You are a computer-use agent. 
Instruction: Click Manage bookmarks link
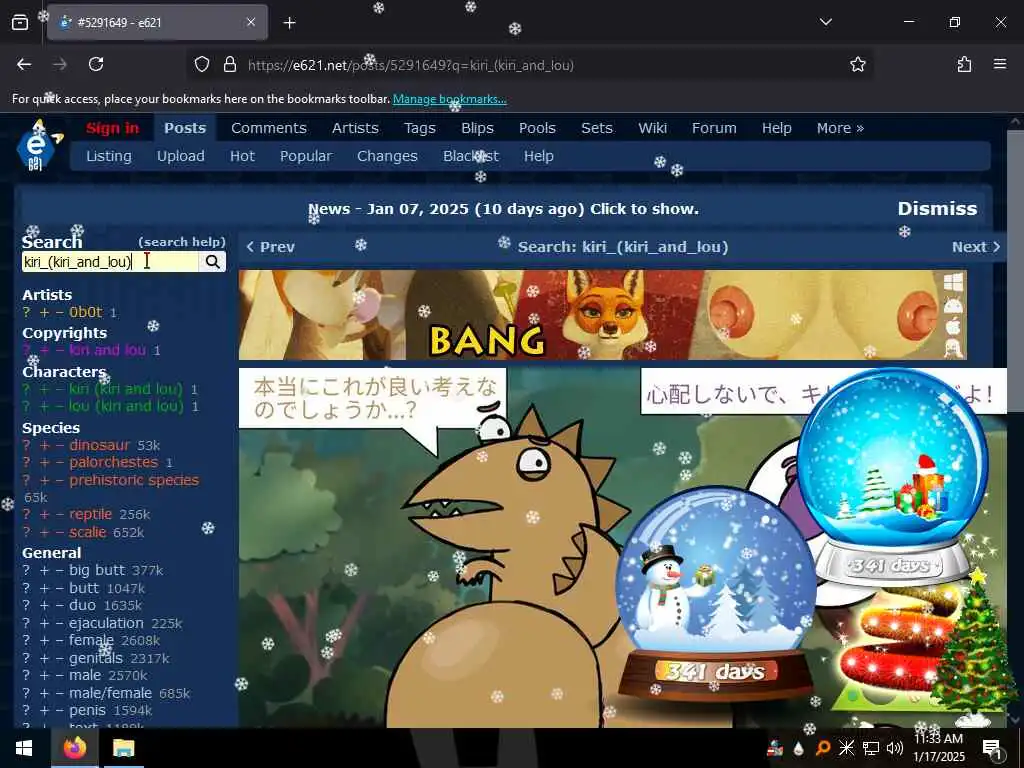449,99
